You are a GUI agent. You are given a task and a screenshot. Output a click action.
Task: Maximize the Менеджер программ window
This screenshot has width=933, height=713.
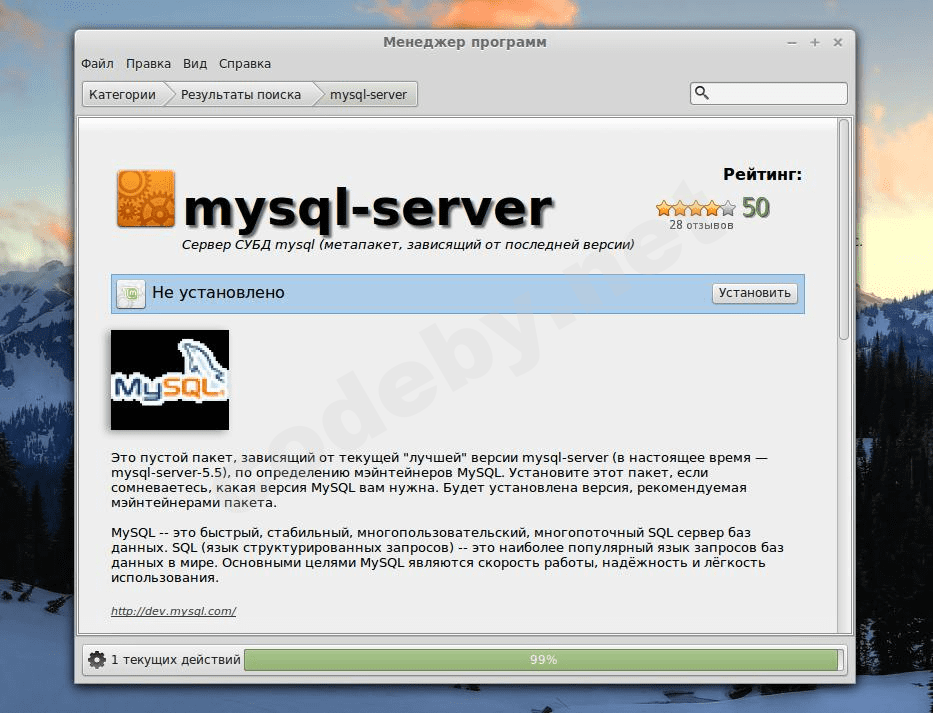[x=815, y=42]
